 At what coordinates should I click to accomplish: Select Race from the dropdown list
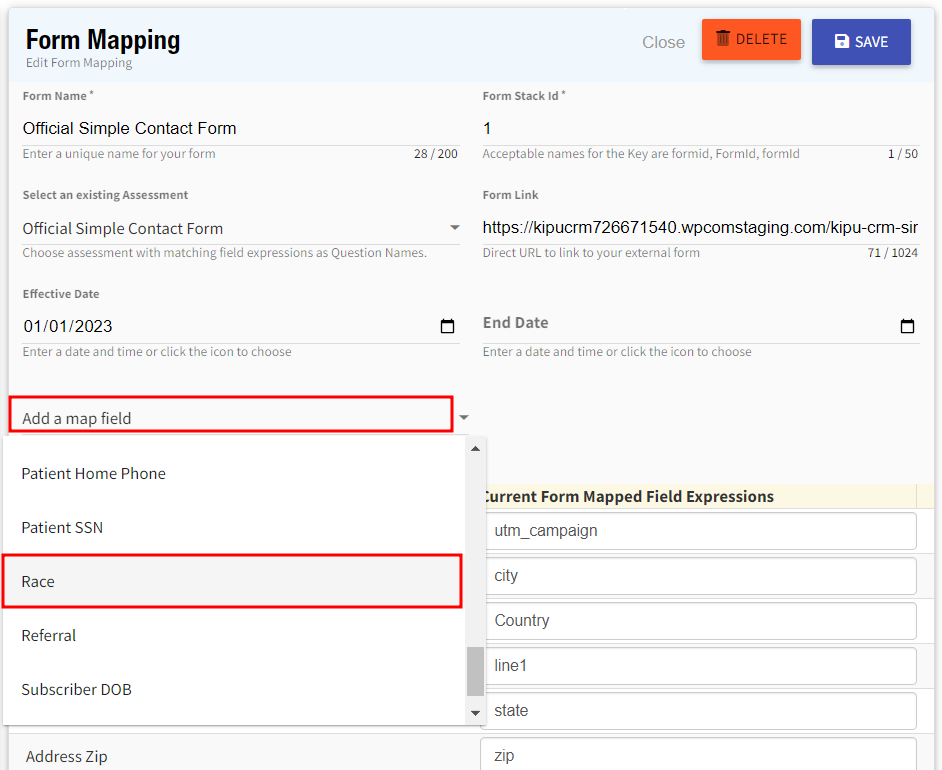click(x=231, y=582)
